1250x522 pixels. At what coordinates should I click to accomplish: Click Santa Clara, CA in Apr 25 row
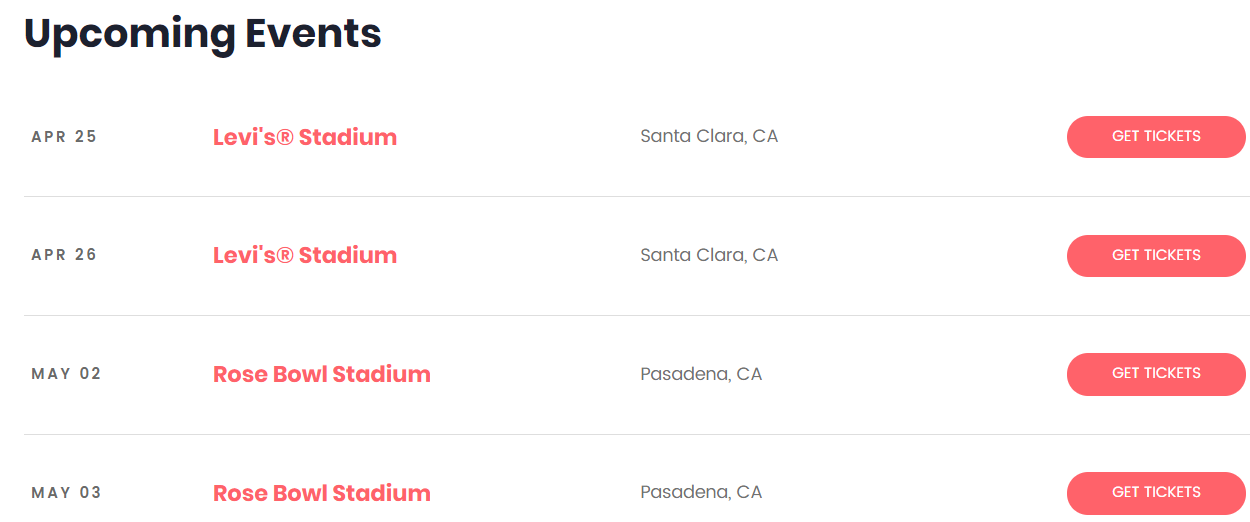click(x=709, y=136)
